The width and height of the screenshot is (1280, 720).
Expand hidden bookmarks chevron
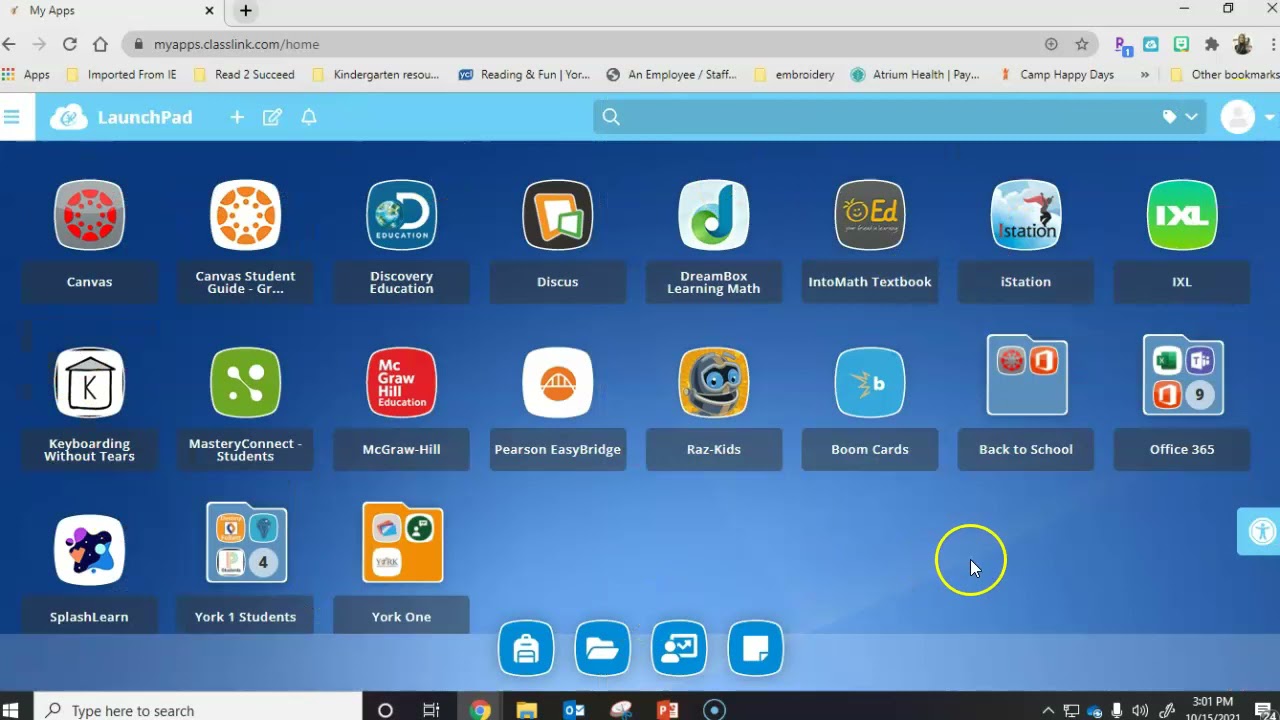(x=1144, y=74)
